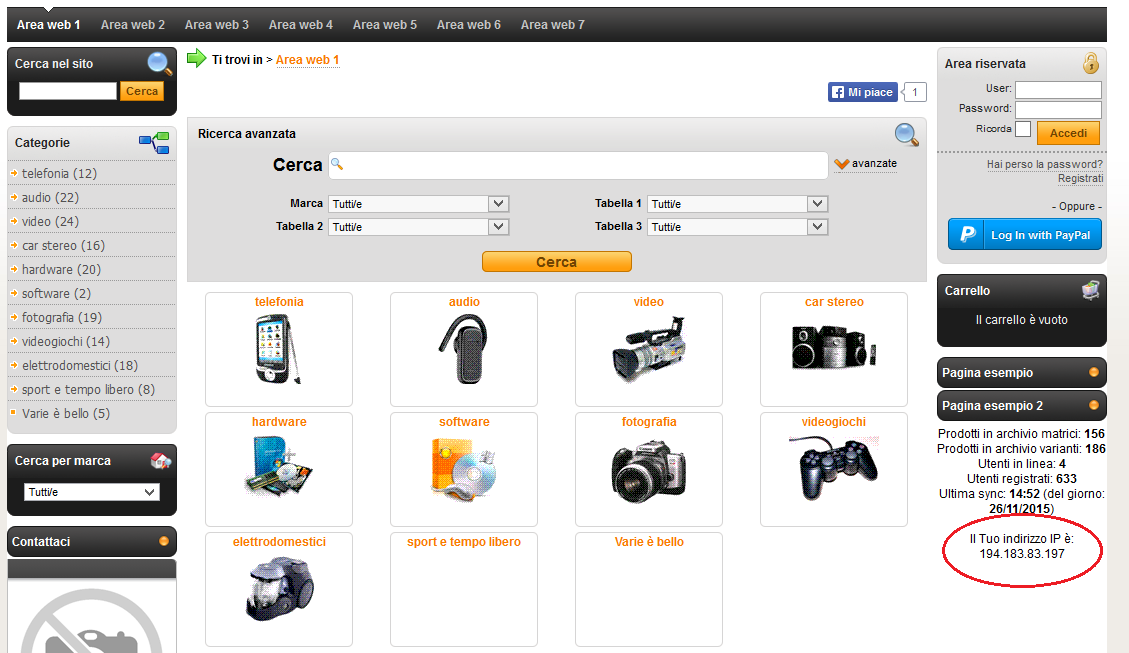Click the orange dot on Pagina esempio
1129x653 pixels.
(1094, 372)
